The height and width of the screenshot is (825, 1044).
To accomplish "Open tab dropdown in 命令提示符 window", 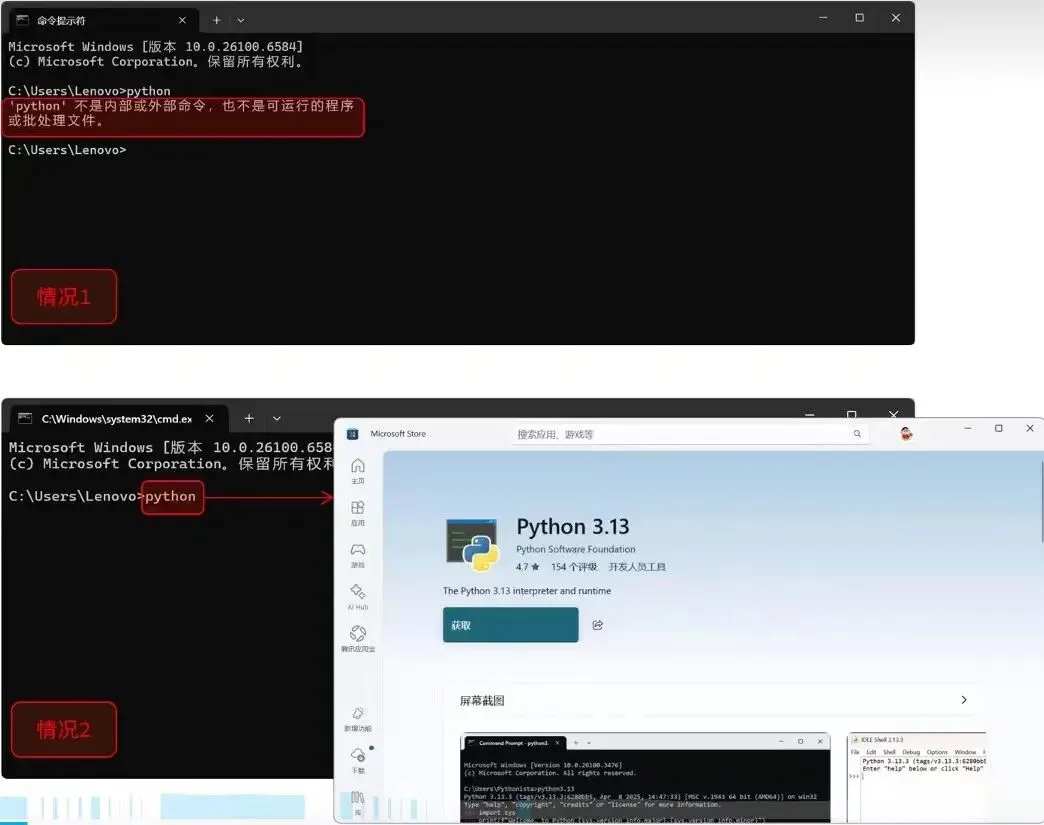I will (241, 20).
